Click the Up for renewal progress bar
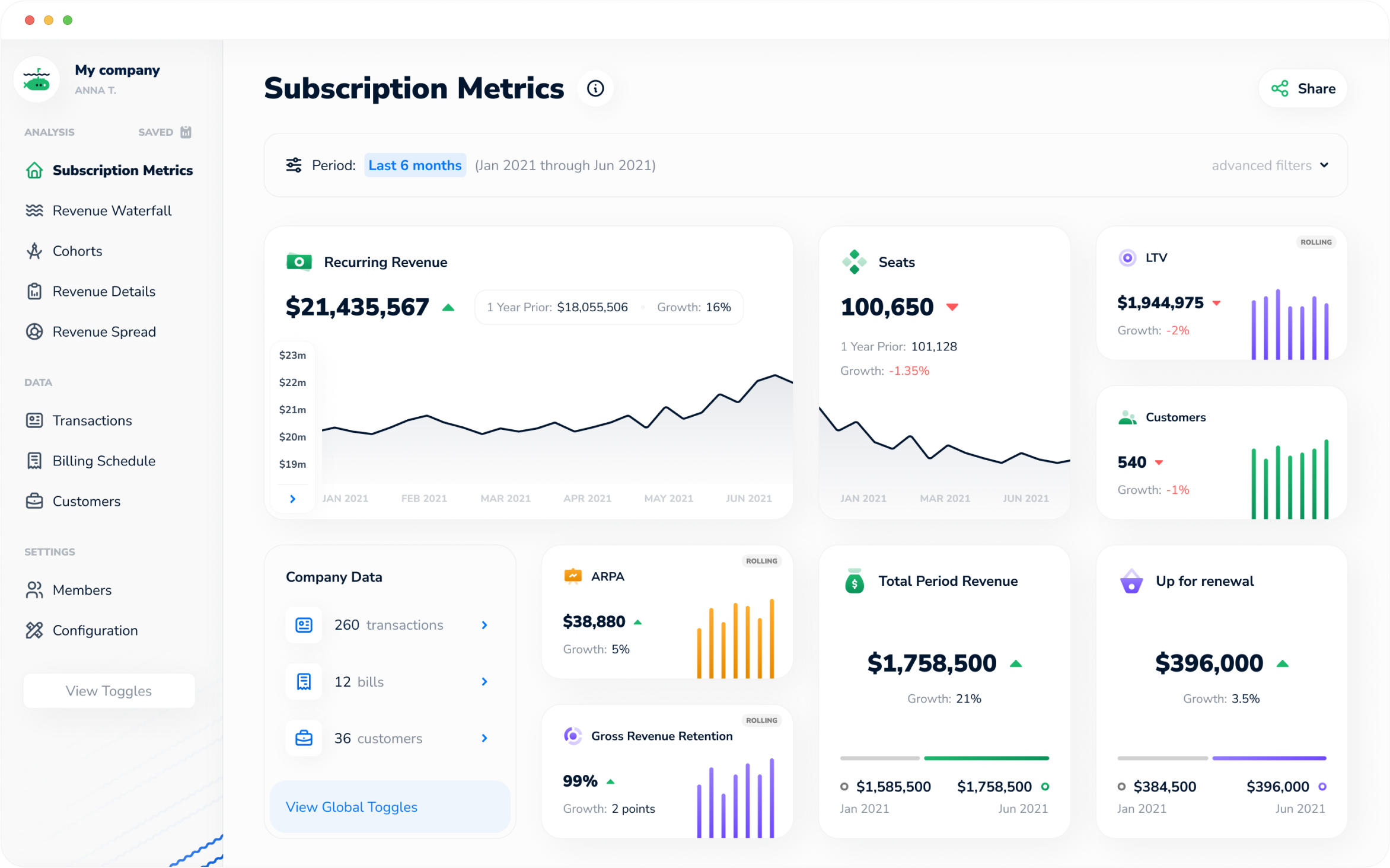This screenshot has width=1390, height=868. tap(1221, 758)
